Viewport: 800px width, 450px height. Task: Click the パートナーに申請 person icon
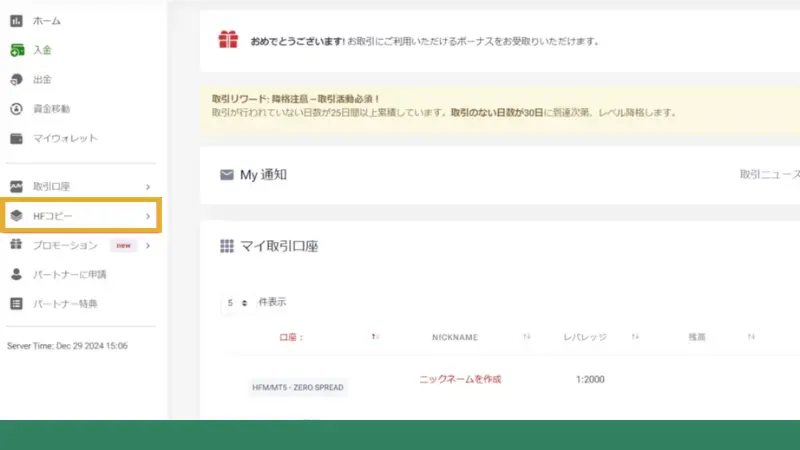(16, 274)
